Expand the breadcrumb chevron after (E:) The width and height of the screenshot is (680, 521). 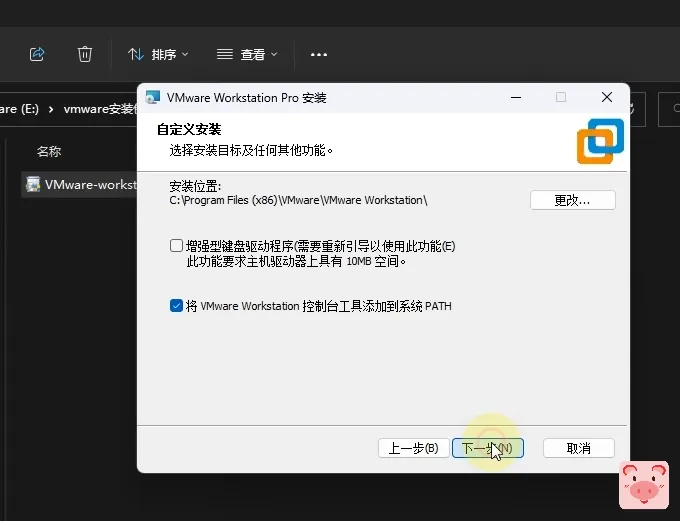coord(51,109)
